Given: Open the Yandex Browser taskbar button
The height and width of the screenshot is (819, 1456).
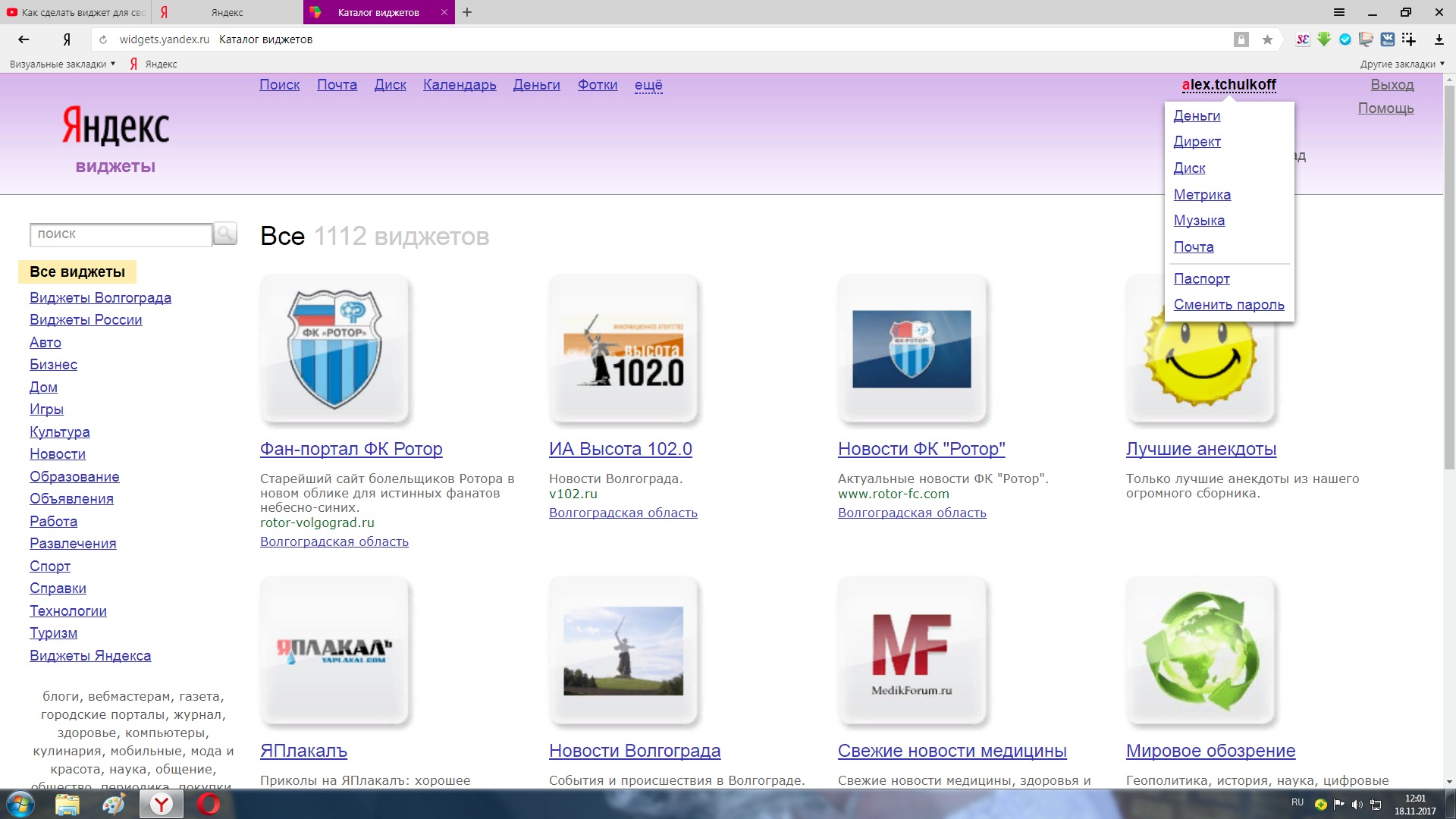Looking at the screenshot, I should tap(161, 804).
